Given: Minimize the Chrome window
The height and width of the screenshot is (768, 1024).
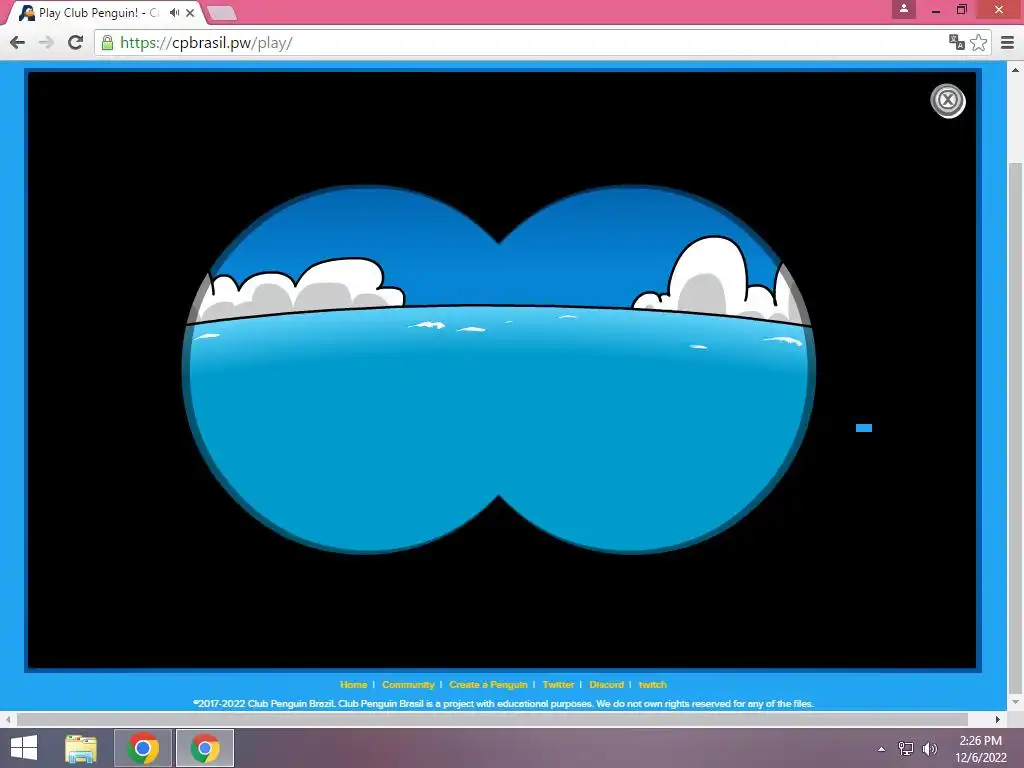Looking at the screenshot, I should pyautogui.click(x=936, y=10).
